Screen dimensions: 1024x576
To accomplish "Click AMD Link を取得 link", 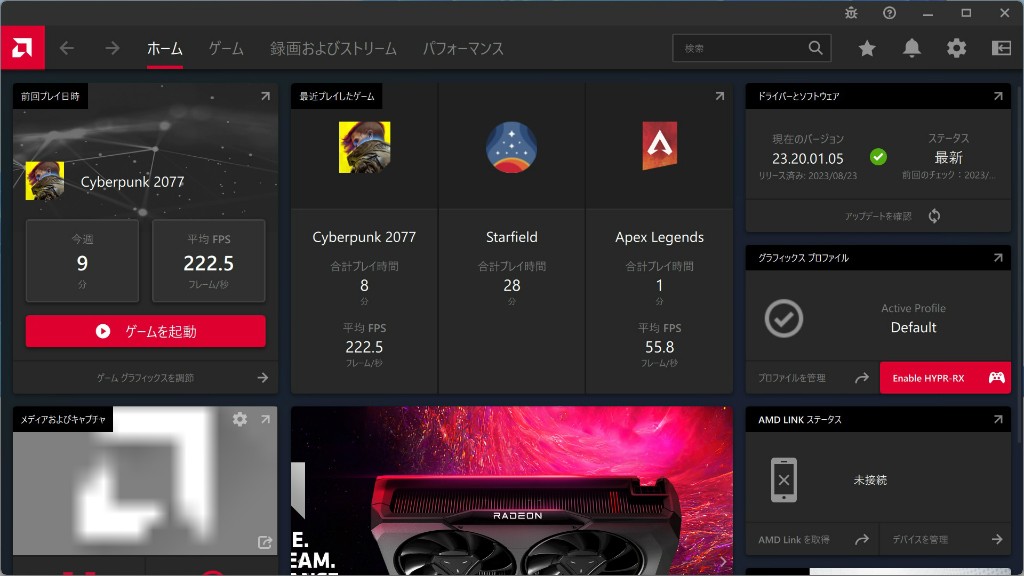I will click(793, 539).
